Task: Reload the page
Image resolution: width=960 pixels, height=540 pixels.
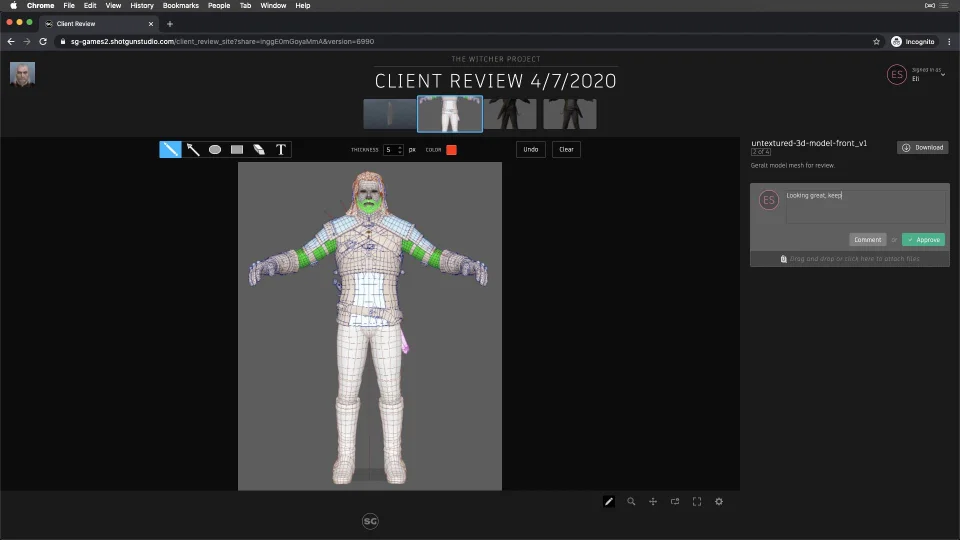Action: click(43, 42)
